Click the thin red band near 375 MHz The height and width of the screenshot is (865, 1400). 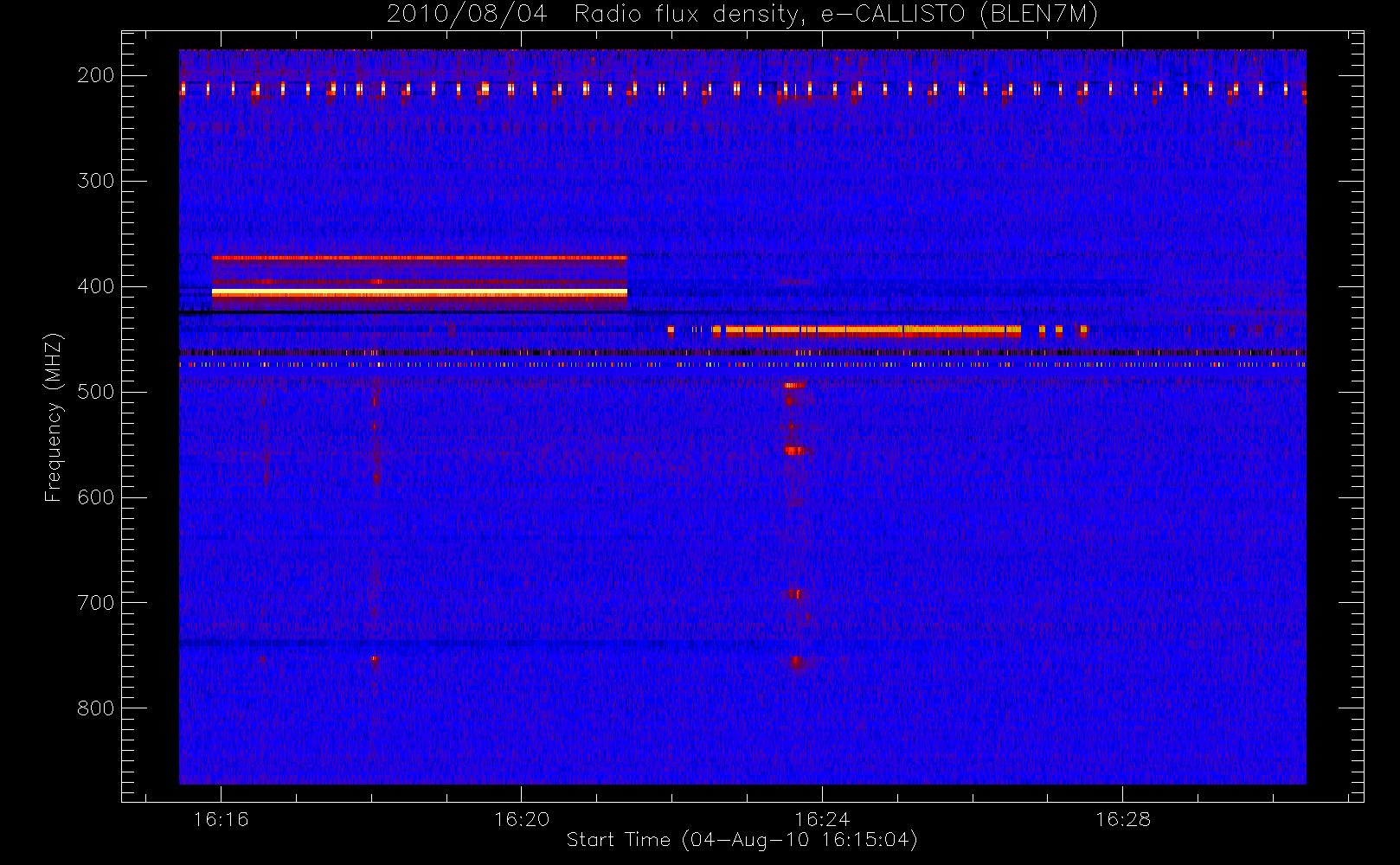pyautogui.click(x=420, y=258)
